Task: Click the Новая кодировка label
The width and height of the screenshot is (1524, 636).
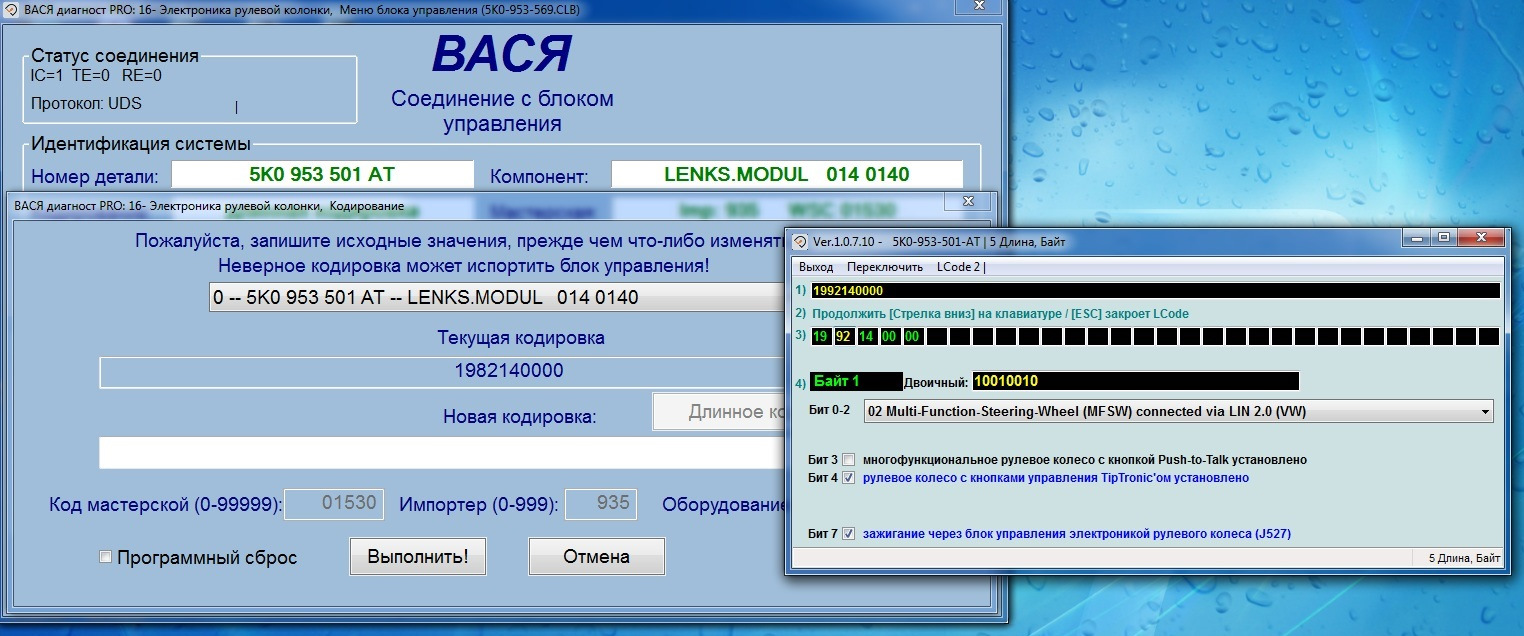Action: 519,416
